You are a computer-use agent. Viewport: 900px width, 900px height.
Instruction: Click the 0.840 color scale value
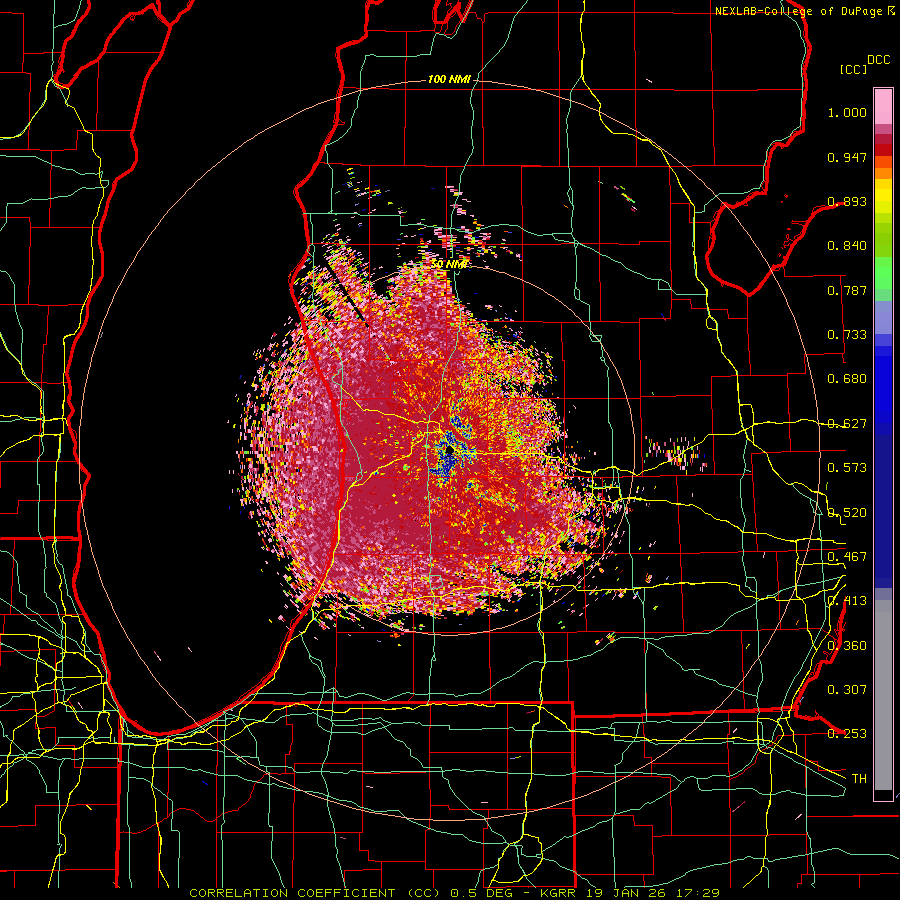(x=847, y=246)
